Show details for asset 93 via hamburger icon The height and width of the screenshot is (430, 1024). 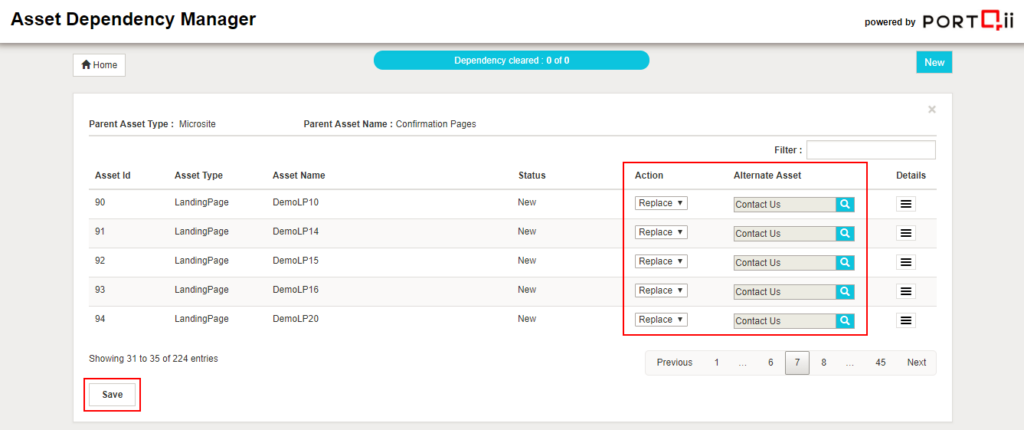pos(906,291)
